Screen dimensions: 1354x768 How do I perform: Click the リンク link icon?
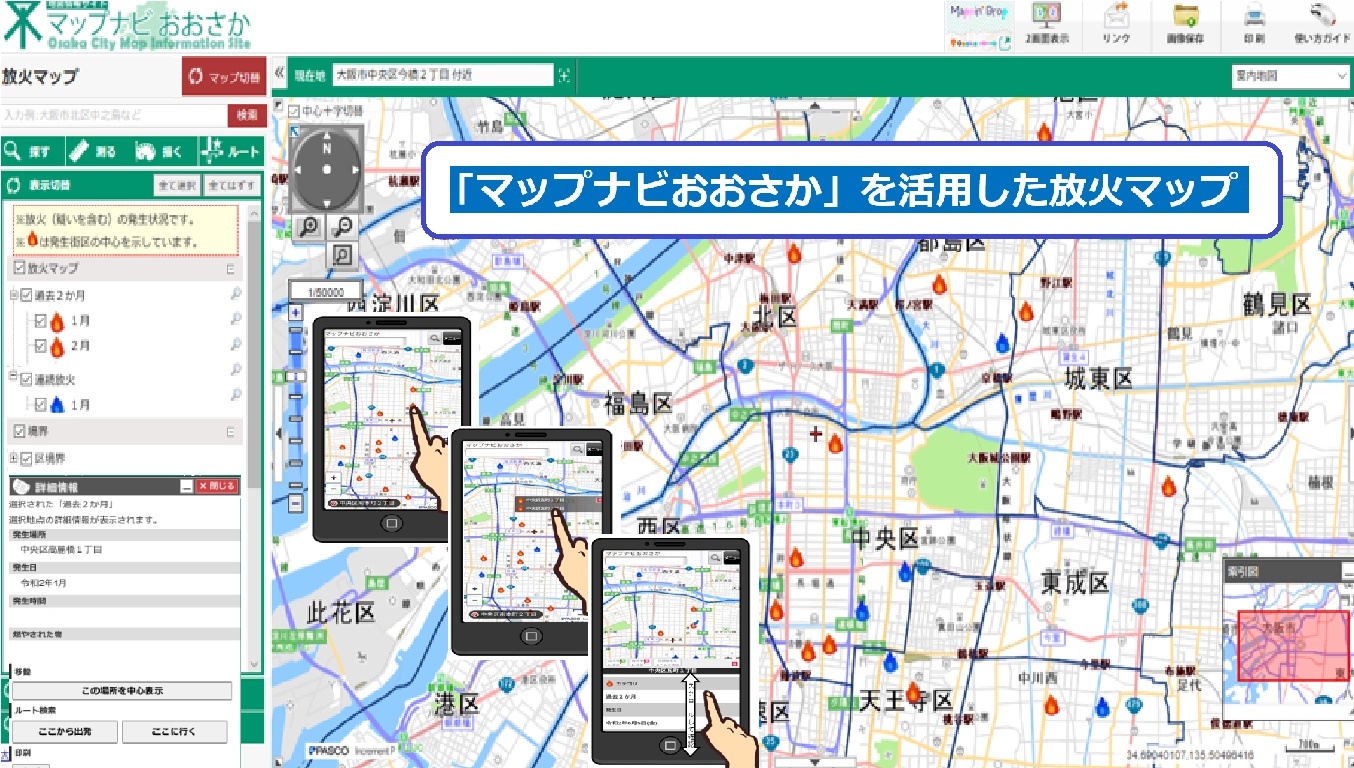1116,24
